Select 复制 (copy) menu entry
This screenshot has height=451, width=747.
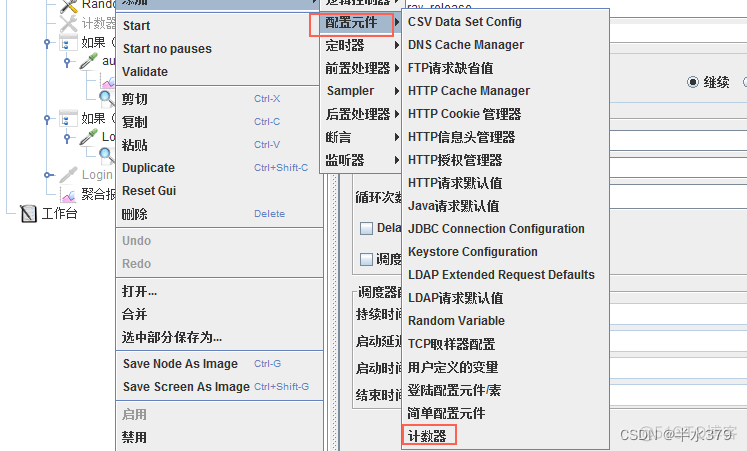(x=219, y=121)
